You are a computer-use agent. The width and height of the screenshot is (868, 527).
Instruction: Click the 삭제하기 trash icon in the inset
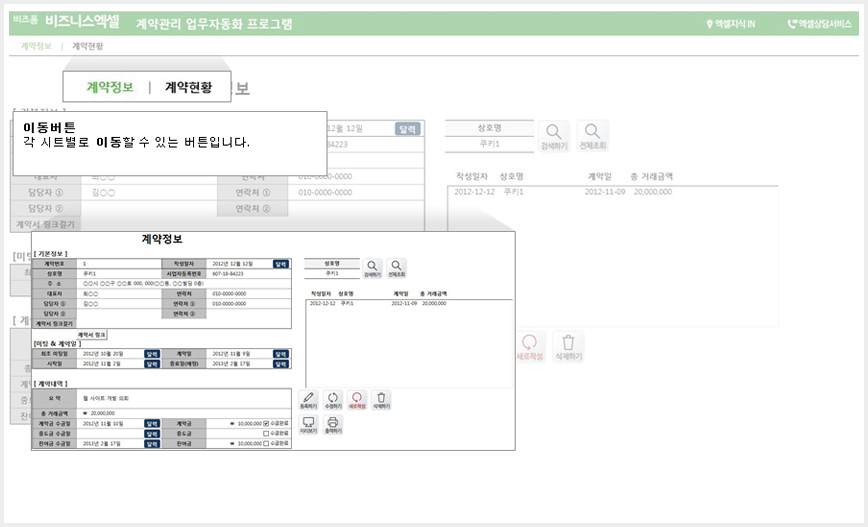click(381, 400)
